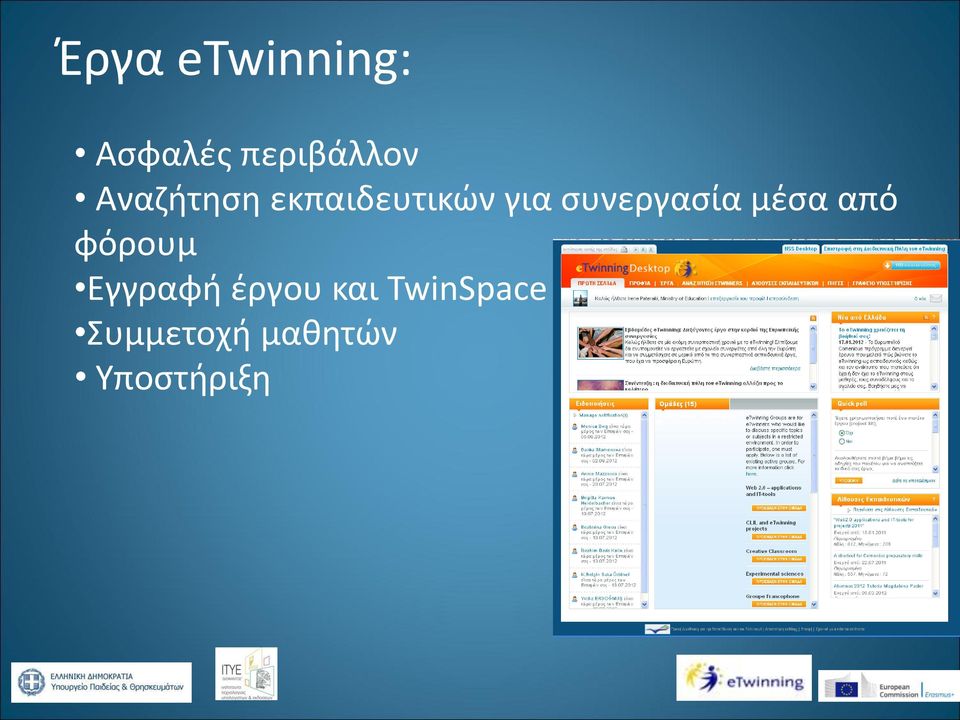Image resolution: width=960 pixels, height=720 pixels.
Task: Open the ΑΝΑΖΗΤΗΣΗ ETWINNERS tab
Action: click(711, 283)
